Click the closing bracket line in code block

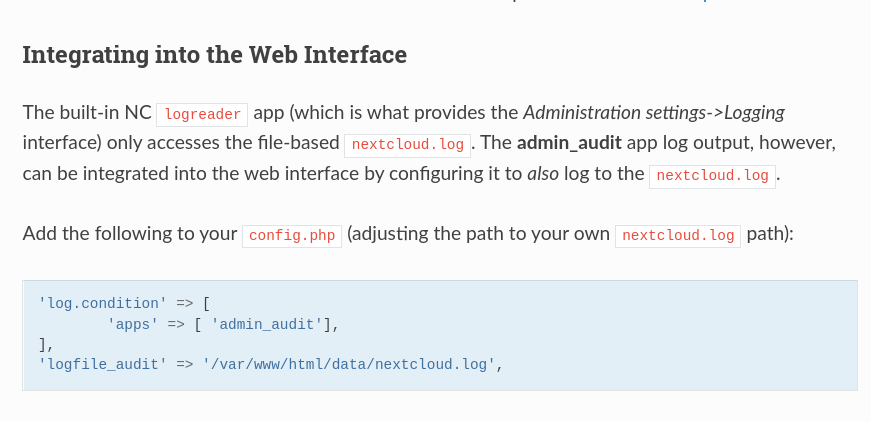click(44, 344)
